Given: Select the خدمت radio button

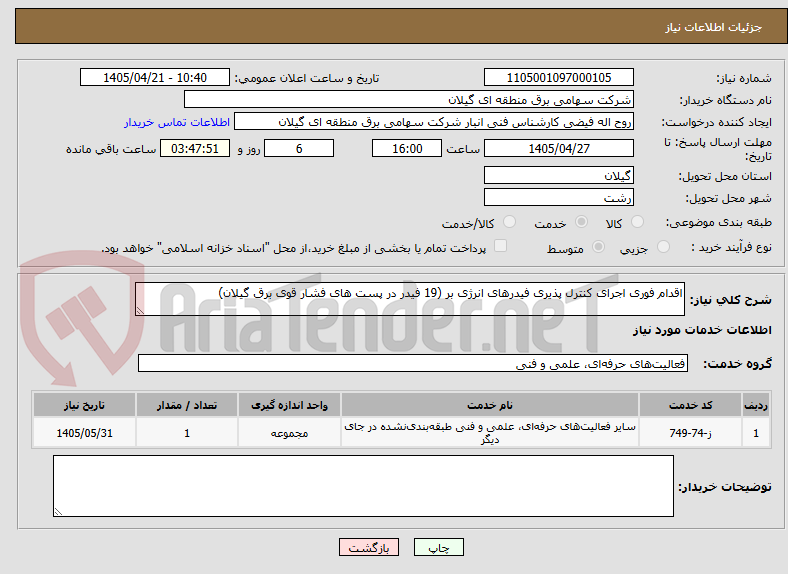Looking at the screenshot, I should point(581,222).
